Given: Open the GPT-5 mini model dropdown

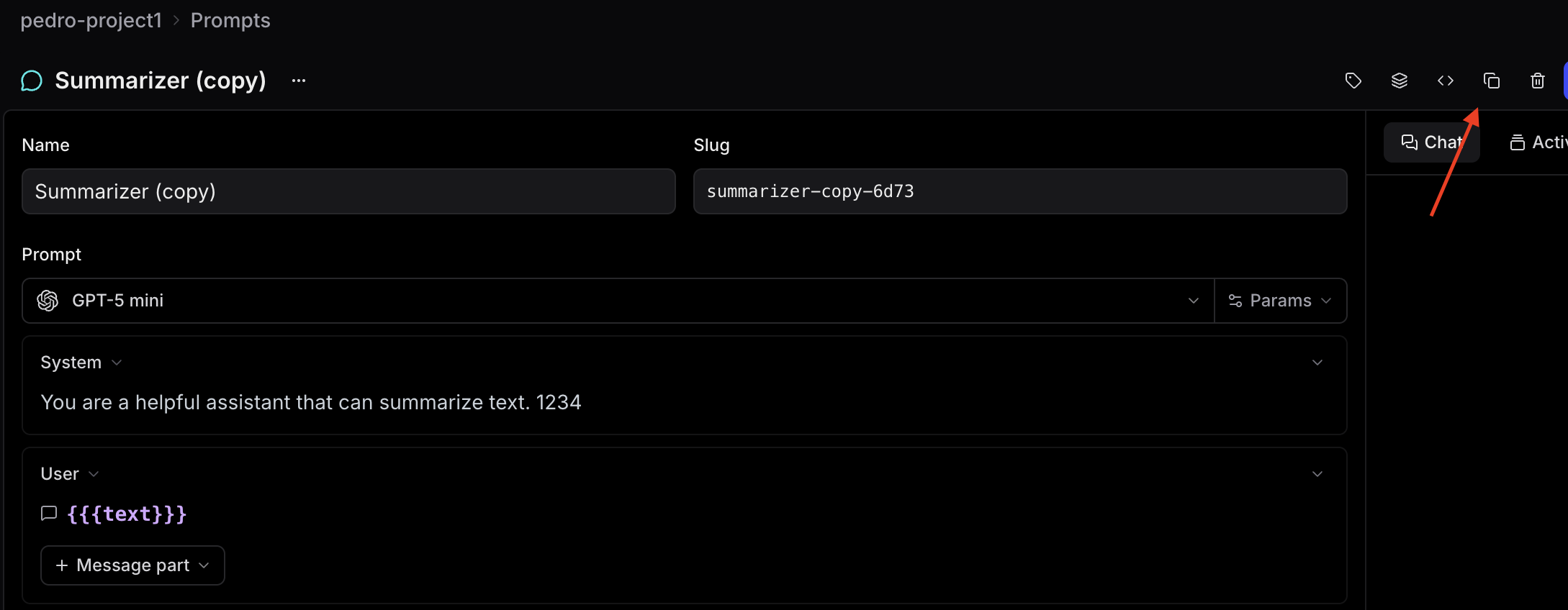Looking at the screenshot, I should [x=619, y=301].
